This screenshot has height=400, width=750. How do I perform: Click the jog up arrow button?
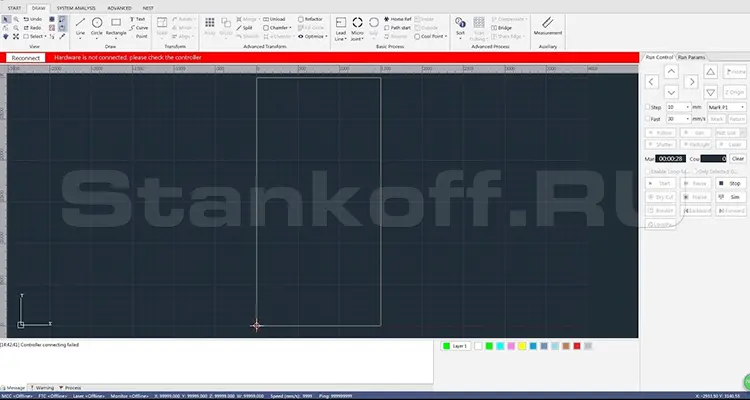coord(671,72)
